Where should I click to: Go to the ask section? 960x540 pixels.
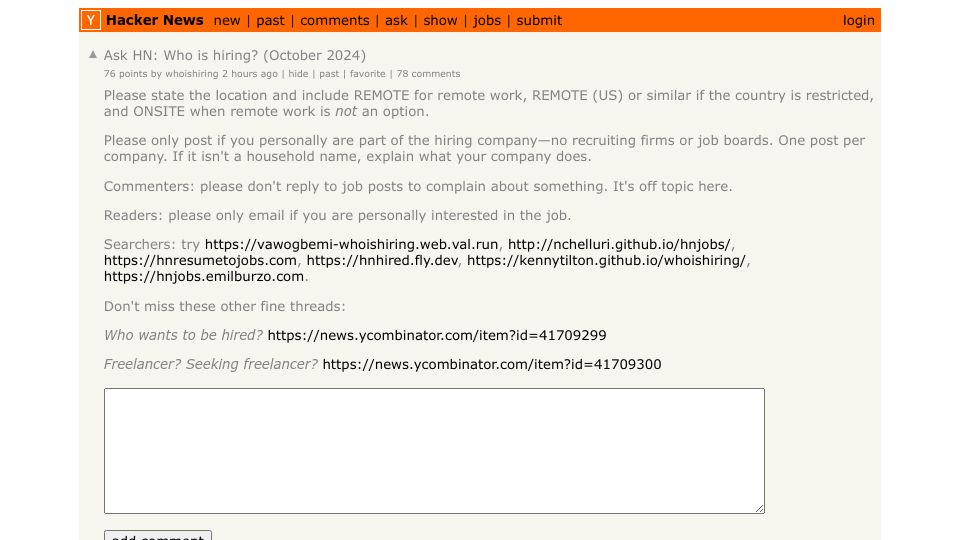pyautogui.click(x=396, y=20)
